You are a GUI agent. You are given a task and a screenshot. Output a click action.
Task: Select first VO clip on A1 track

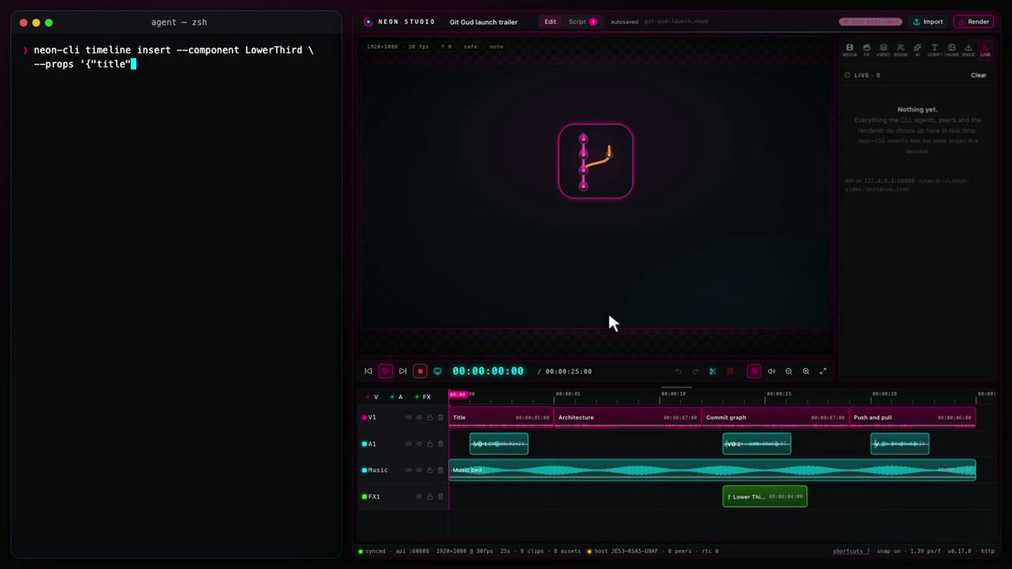pyautogui.click(x=499, y=444)
